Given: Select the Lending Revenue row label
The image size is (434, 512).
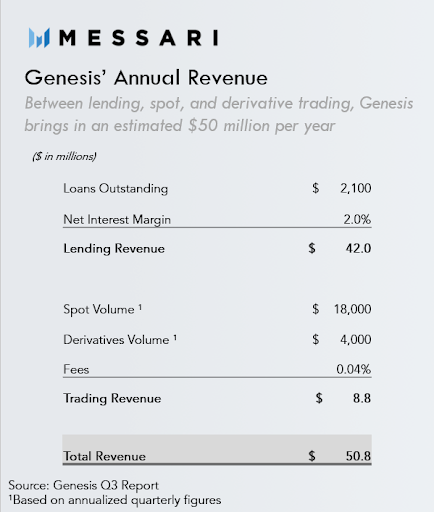Looking at the screenshot, I should [114, 249].
